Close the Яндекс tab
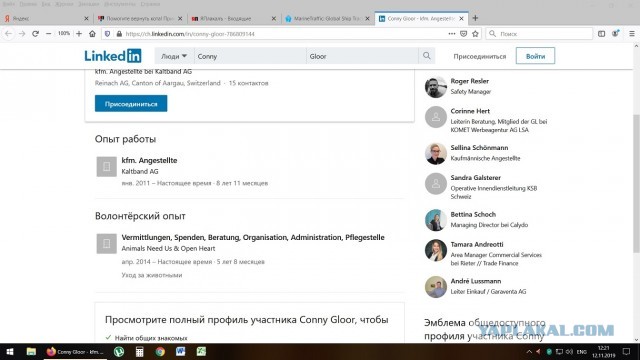The height and width of the screenshot is (360, 640). coord(86,19)
